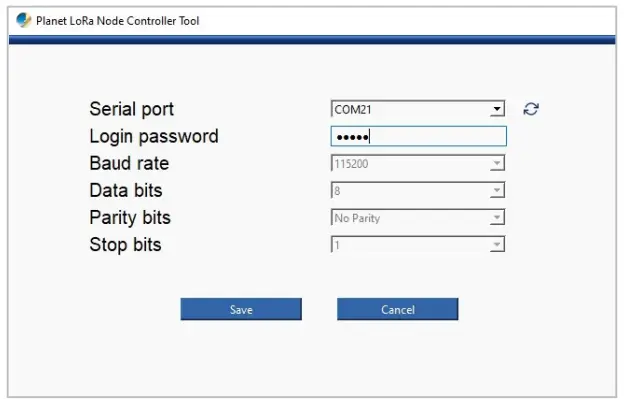Image resolution: width=624 pixels, height=406 pixels.
Task: Click the COM21 serial port text box
Action: 410,109
